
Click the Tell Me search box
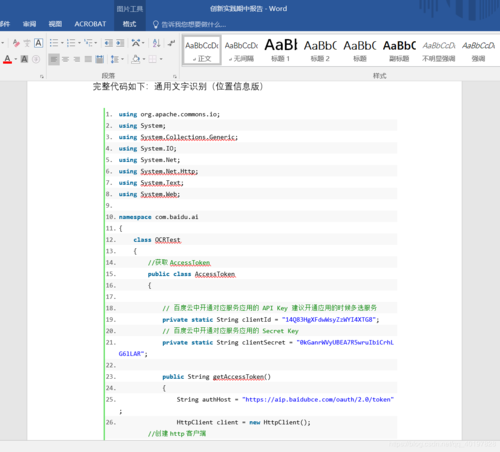click(189, 24)
